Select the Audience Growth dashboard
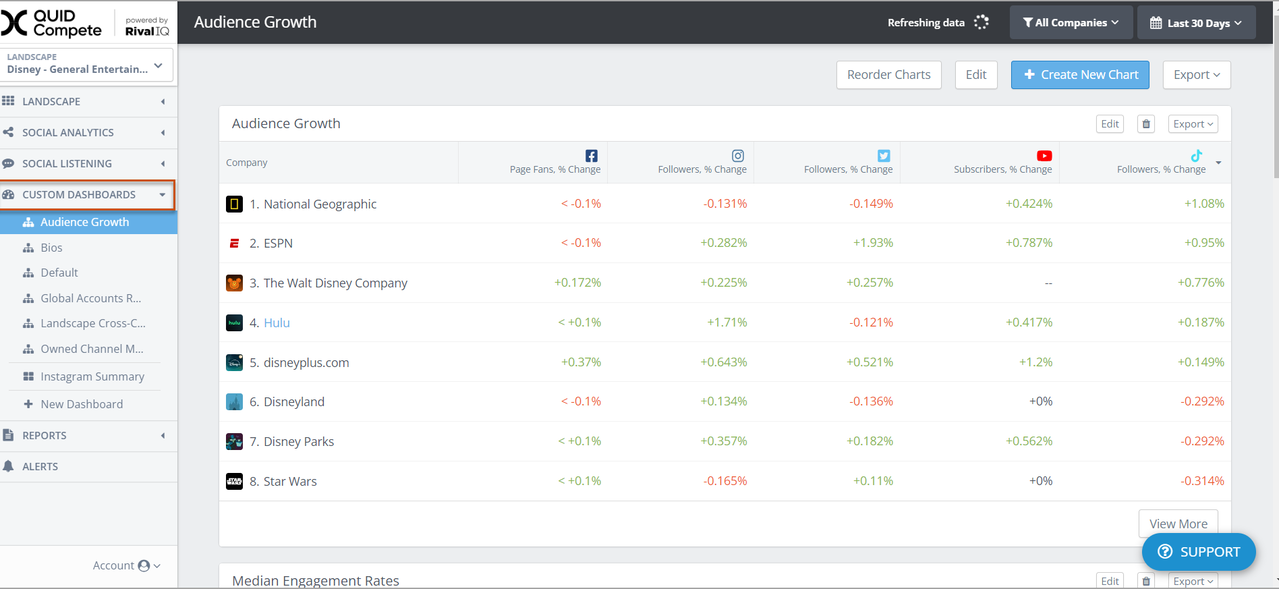The width and height of the screenshot is (1279, 589). click(x=88, y=222)
